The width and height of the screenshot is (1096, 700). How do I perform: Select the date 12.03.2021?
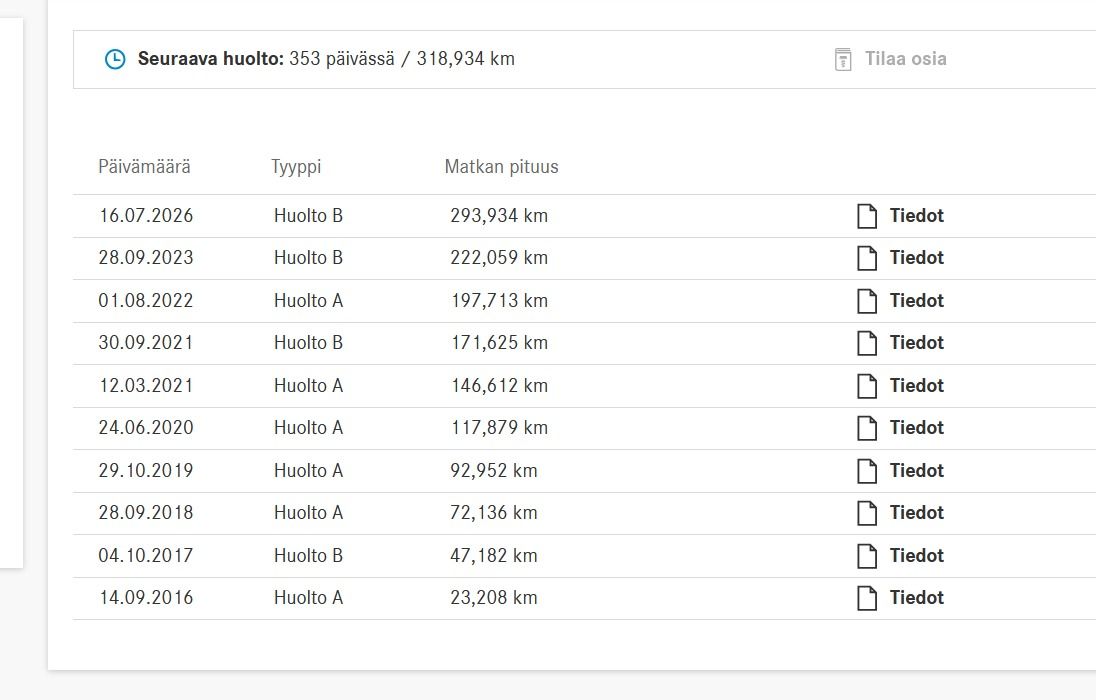click(146, 385)
